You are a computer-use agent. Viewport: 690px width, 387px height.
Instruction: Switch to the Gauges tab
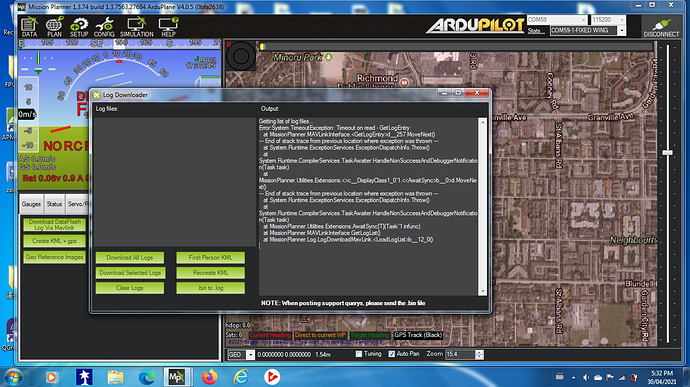31,204
